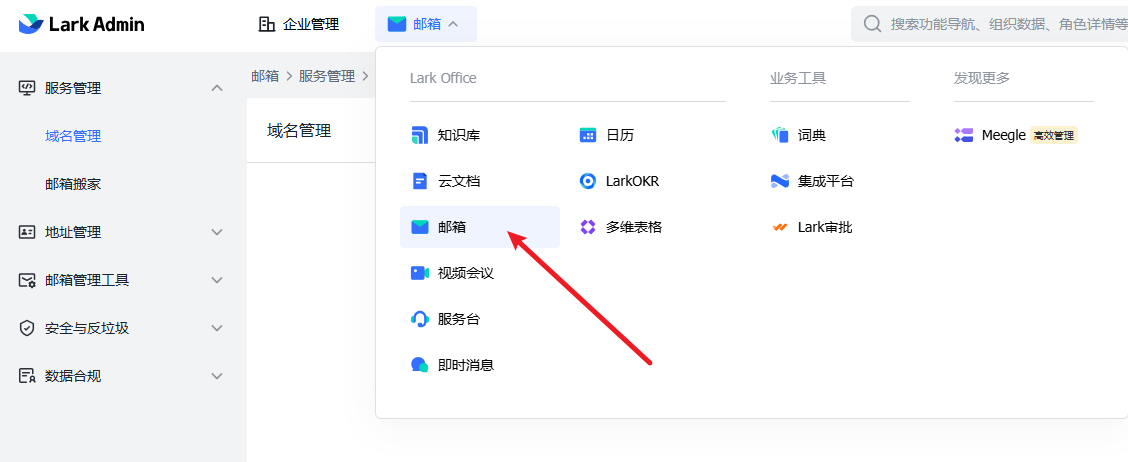This screenshot has height=462, width=1128.
Task: Open 邮箱搬家 in the sidebar
Action: [x=73, y=184]
